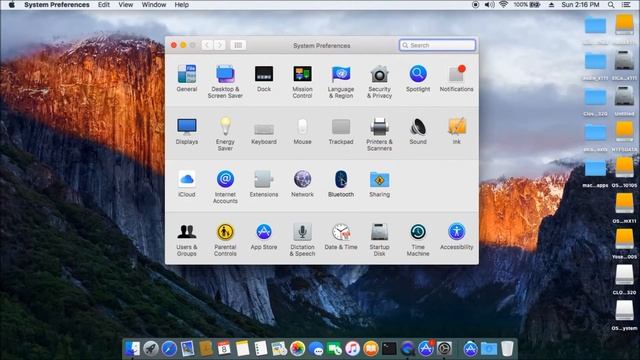
Task: Click the Wi-Fi status icon
Action: coord(504,5)
